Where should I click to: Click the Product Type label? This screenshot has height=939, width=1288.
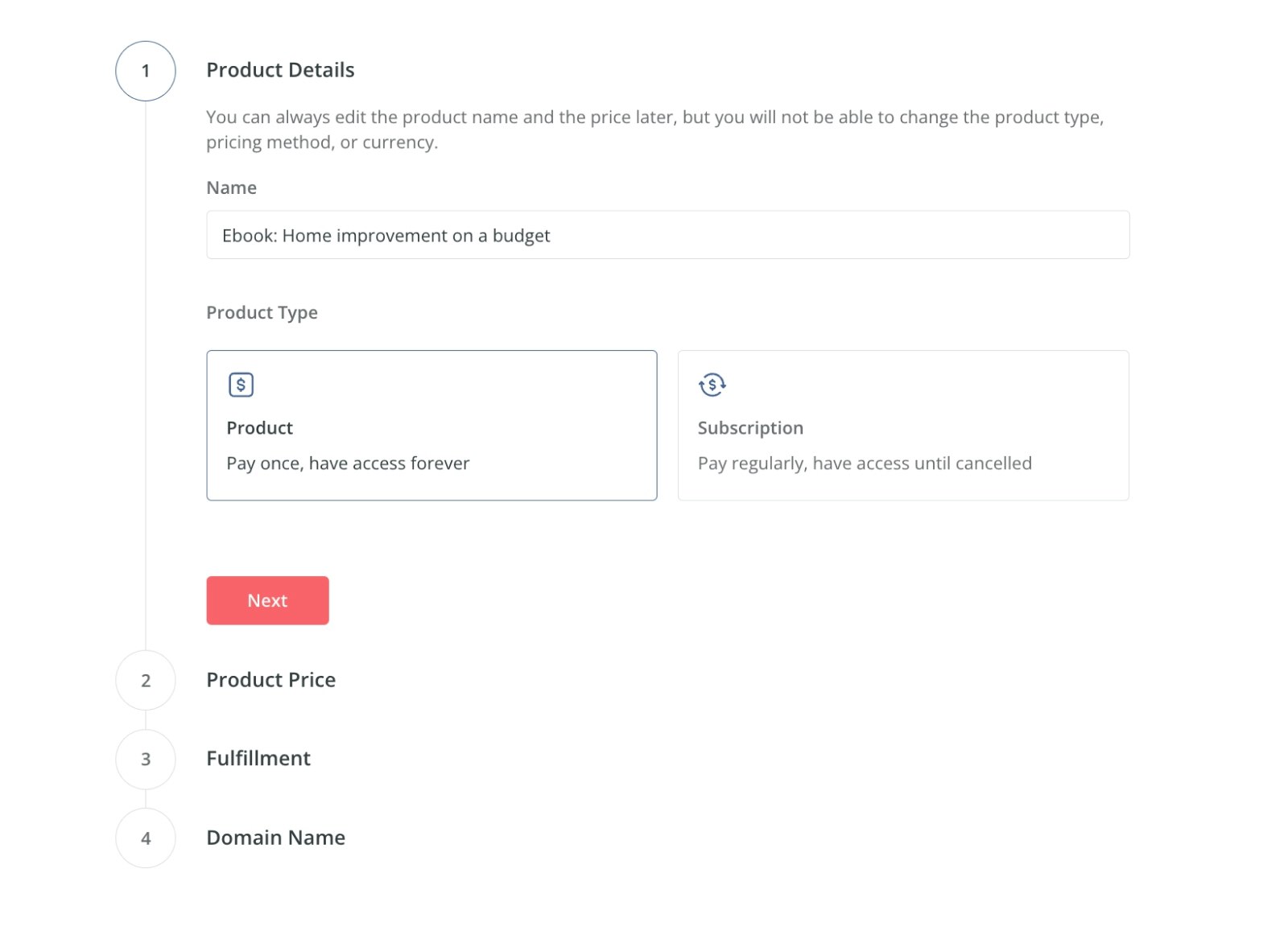point(262,312)
